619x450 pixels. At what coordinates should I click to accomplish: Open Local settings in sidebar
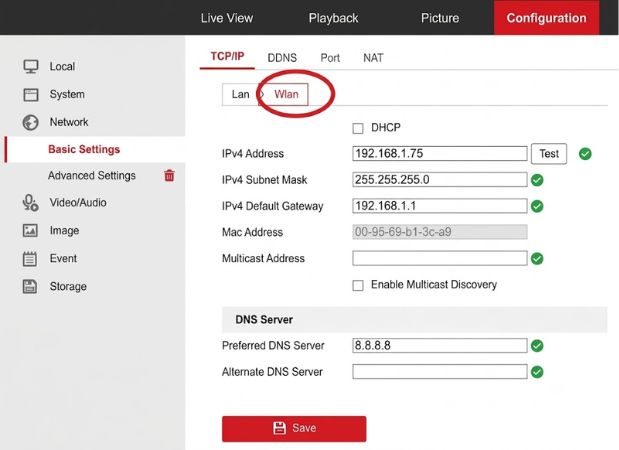[62, 66]
